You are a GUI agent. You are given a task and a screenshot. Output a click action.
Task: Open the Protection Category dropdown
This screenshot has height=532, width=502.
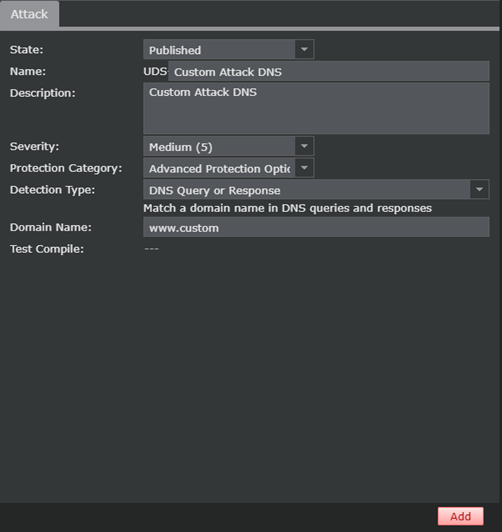229,168
